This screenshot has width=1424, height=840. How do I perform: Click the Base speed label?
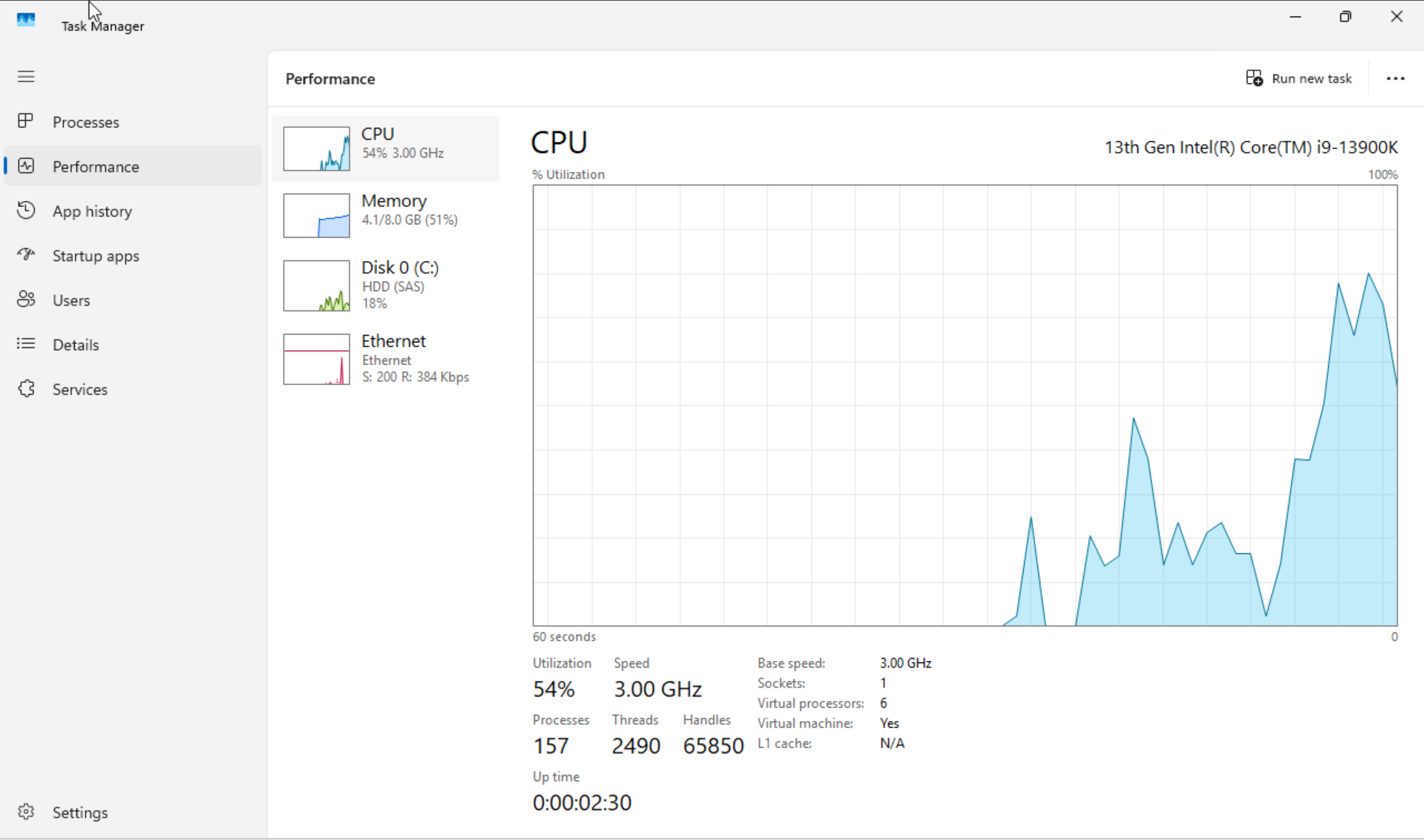[x=791, y=663]
